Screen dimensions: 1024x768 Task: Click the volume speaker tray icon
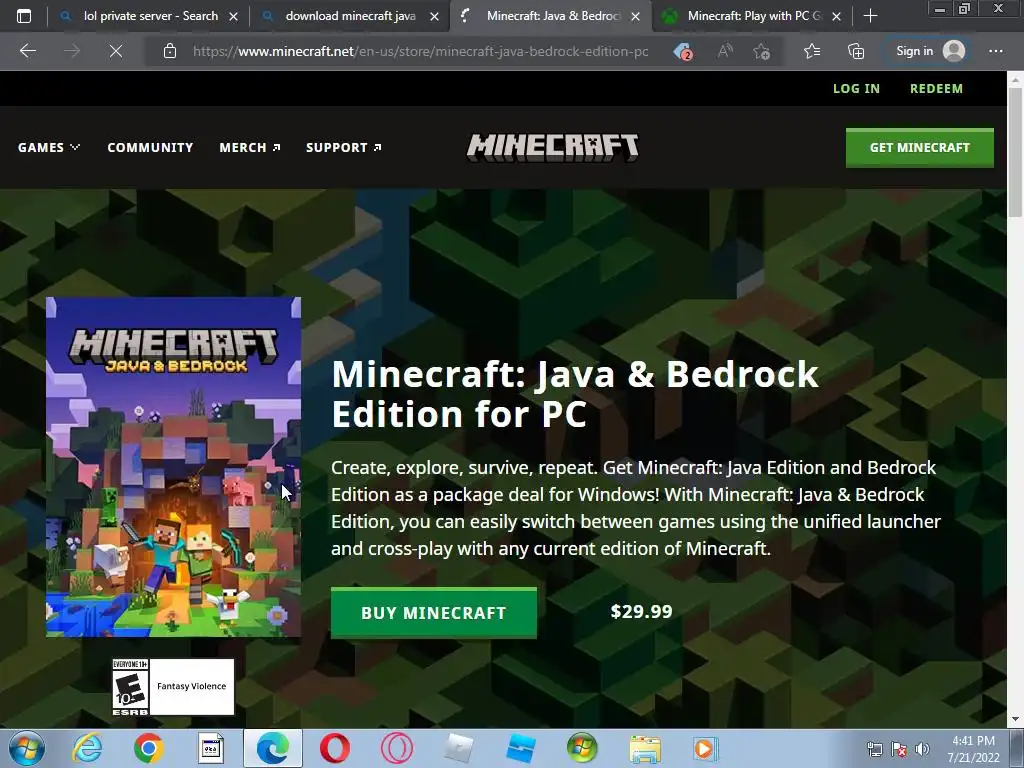(x=922, y=749)
